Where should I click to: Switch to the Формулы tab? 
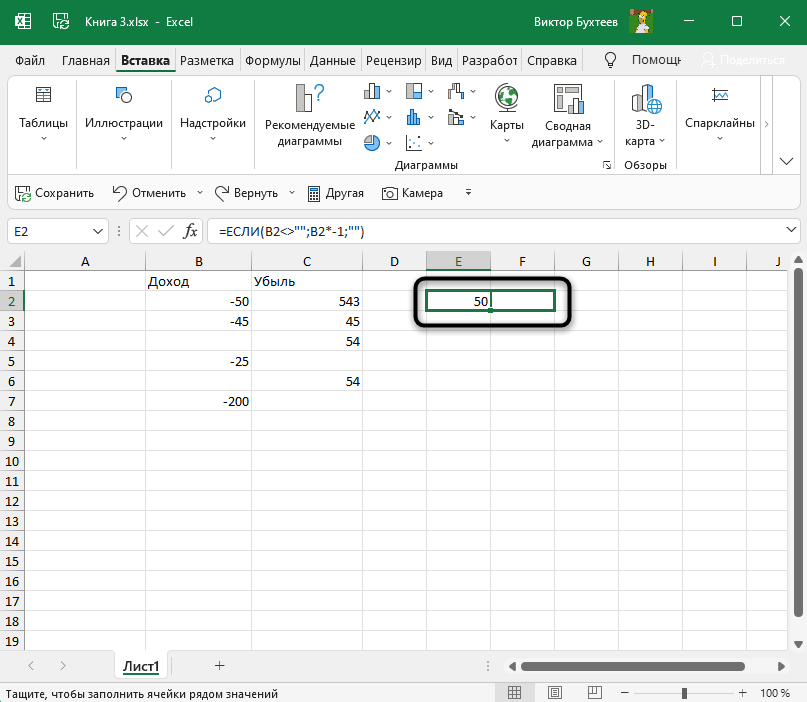point(274,60)
